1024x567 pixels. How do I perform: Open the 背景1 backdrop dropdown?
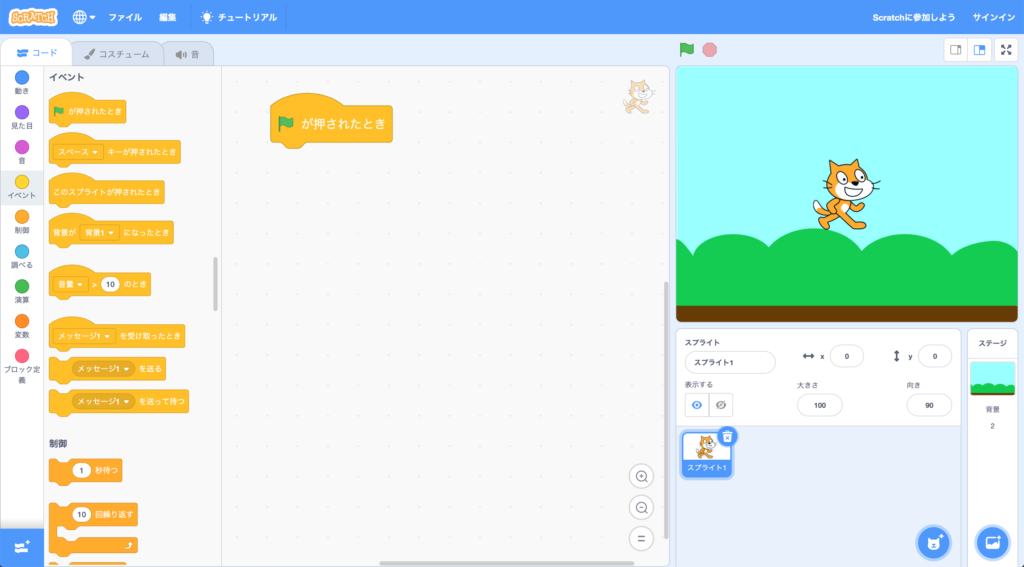tap(99, 233)
